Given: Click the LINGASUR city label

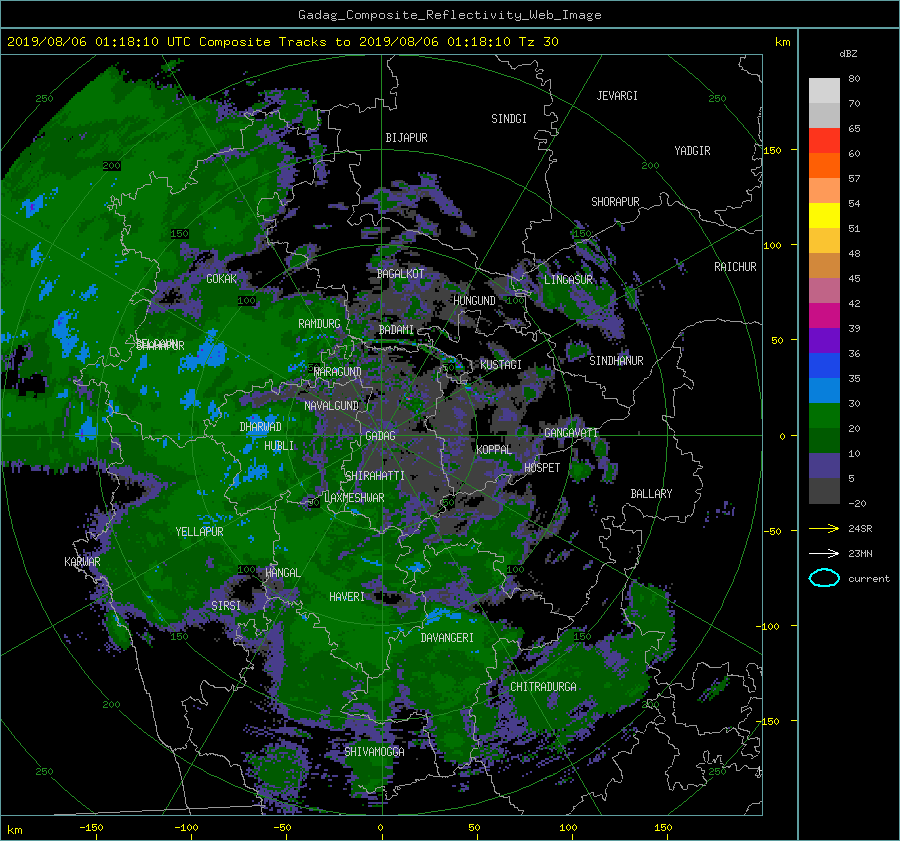Looking at the screenshot, I should [x=568, y=280].
